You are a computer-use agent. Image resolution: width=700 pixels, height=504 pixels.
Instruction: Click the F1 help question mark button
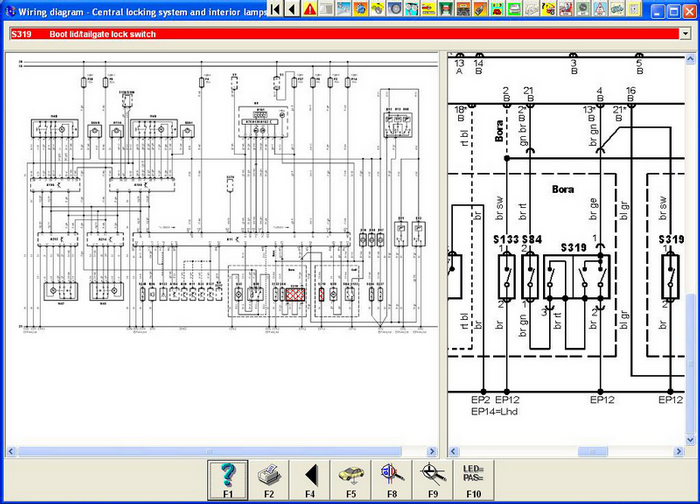[x=227, y=479]
